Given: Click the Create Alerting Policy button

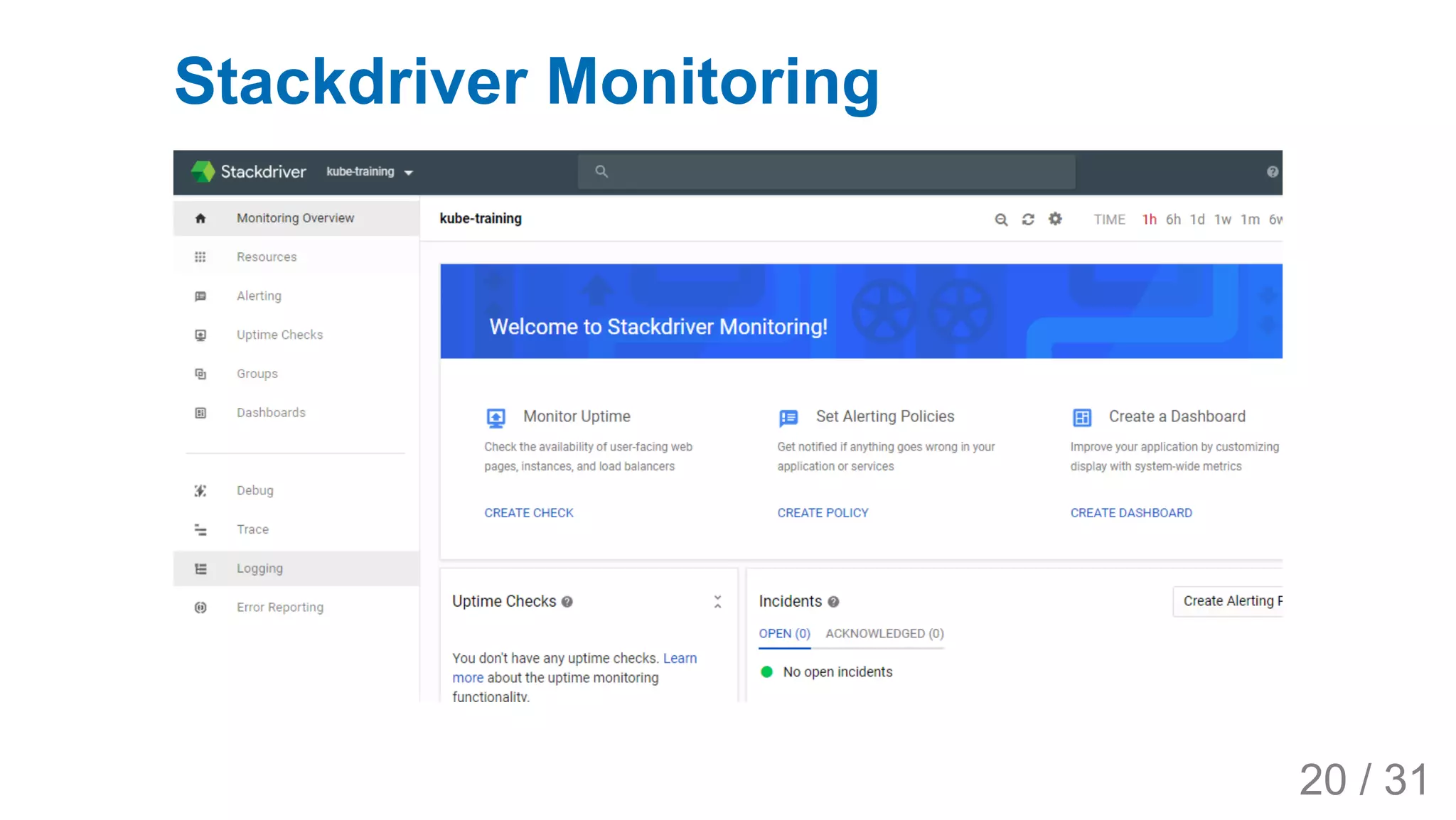Looking at the screenshot, I should tap(1228, 601).
